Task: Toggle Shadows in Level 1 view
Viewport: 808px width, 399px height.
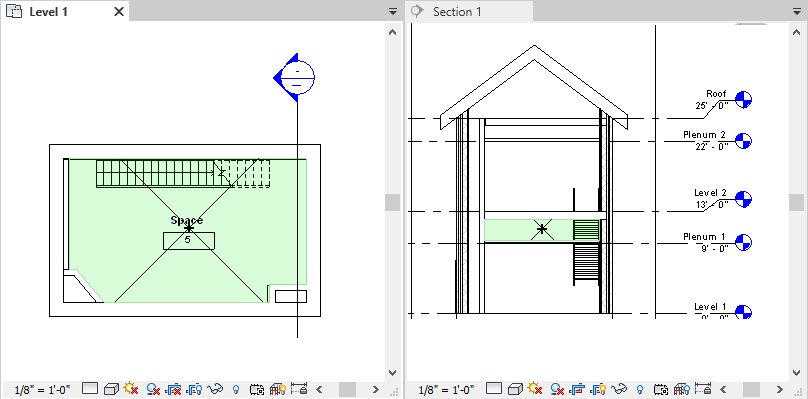Action: pos(153,388)
